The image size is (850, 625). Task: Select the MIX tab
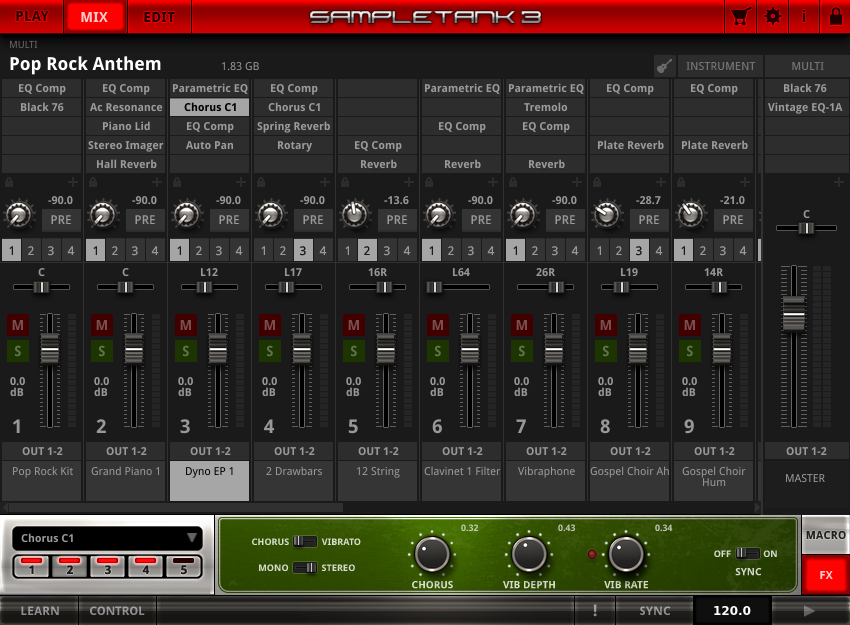[95, 17]
